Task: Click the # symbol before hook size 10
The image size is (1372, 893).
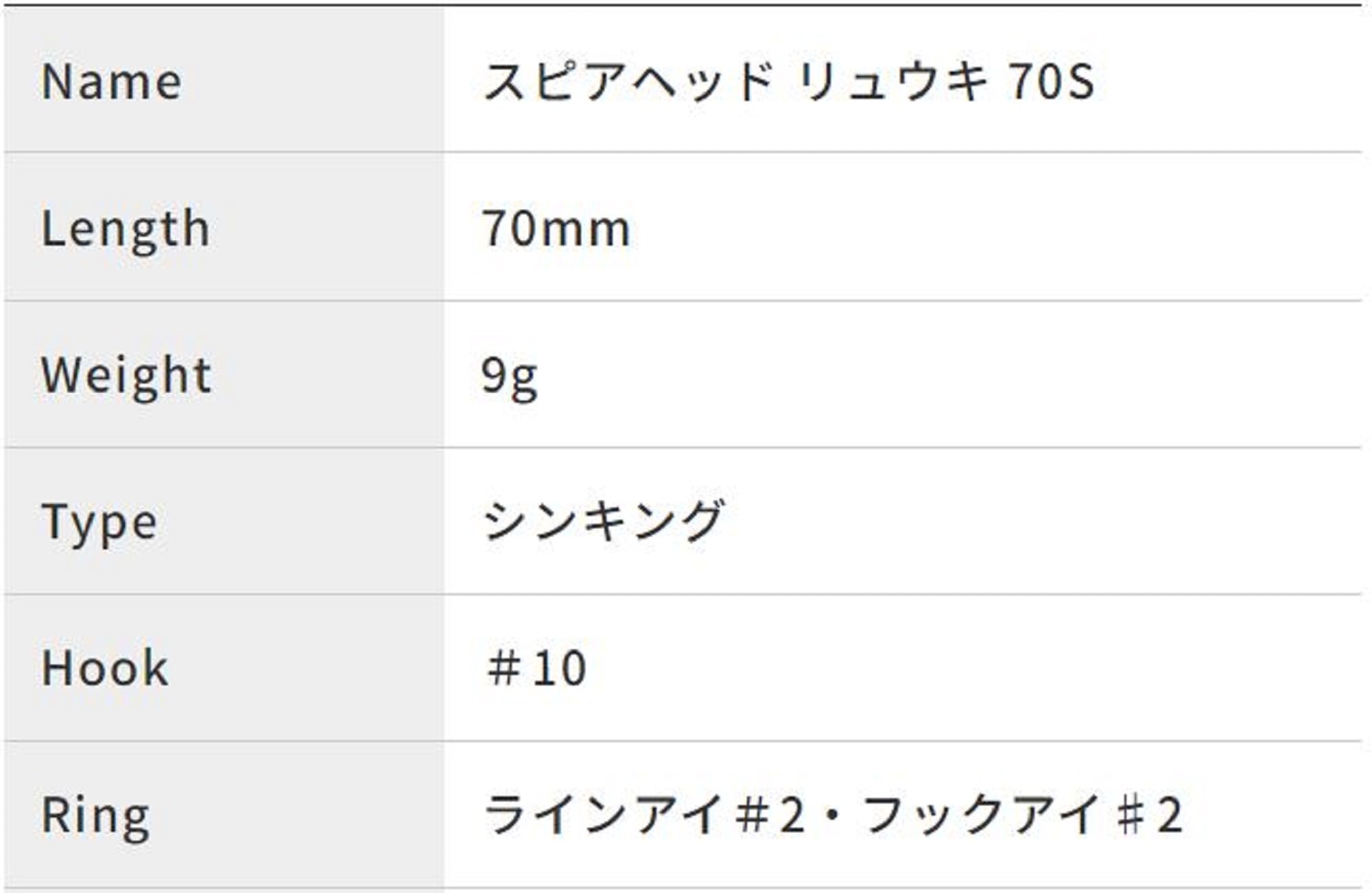Action: click(503, 668)
